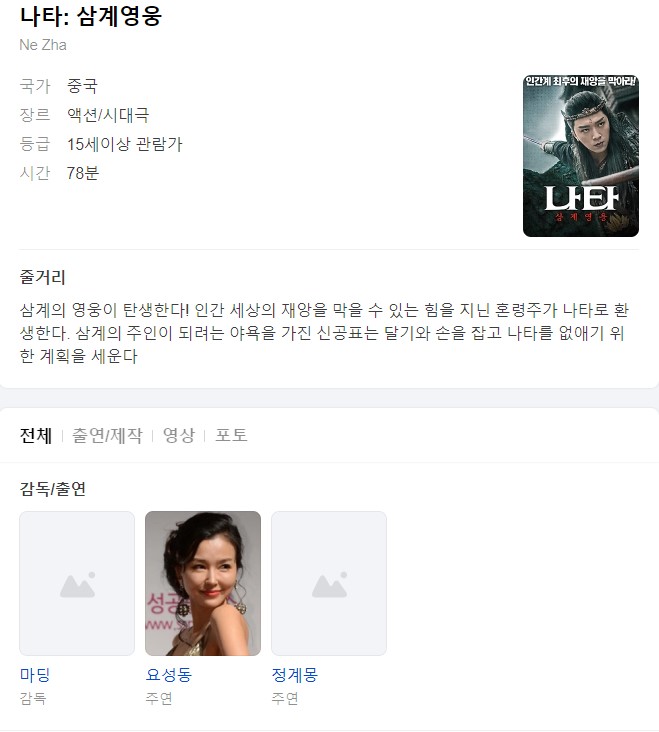Click the English title Ne Zha
659x732 pixels.
(x=43, y=45)
